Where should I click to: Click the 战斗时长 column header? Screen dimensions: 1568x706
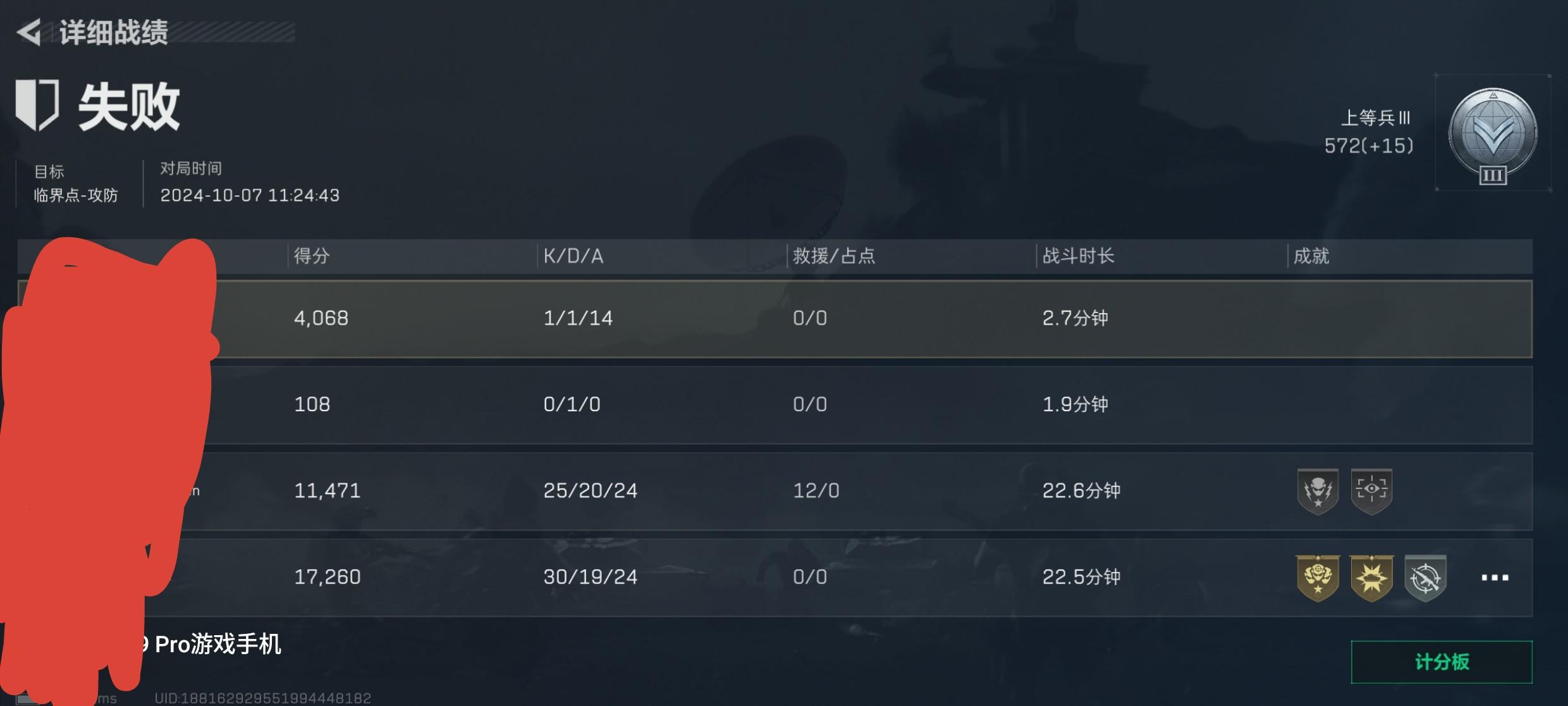click(1078, 256)
